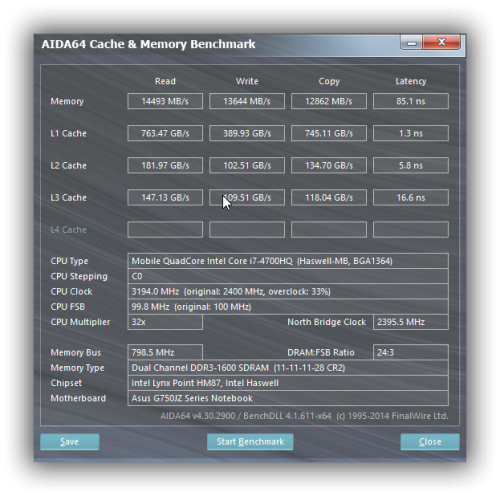Click the Write column header

(247, 81)
